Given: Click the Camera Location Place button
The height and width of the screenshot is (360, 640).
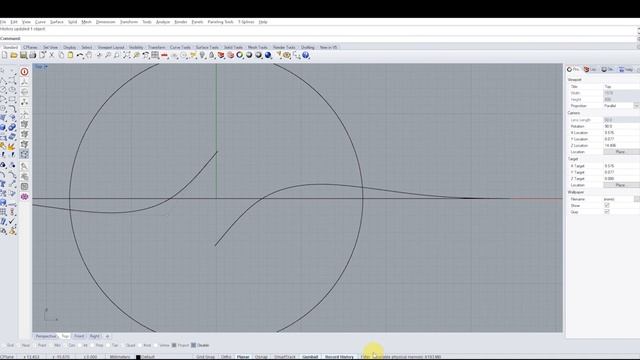Looking at the screenshot, I should coord(621,152).
